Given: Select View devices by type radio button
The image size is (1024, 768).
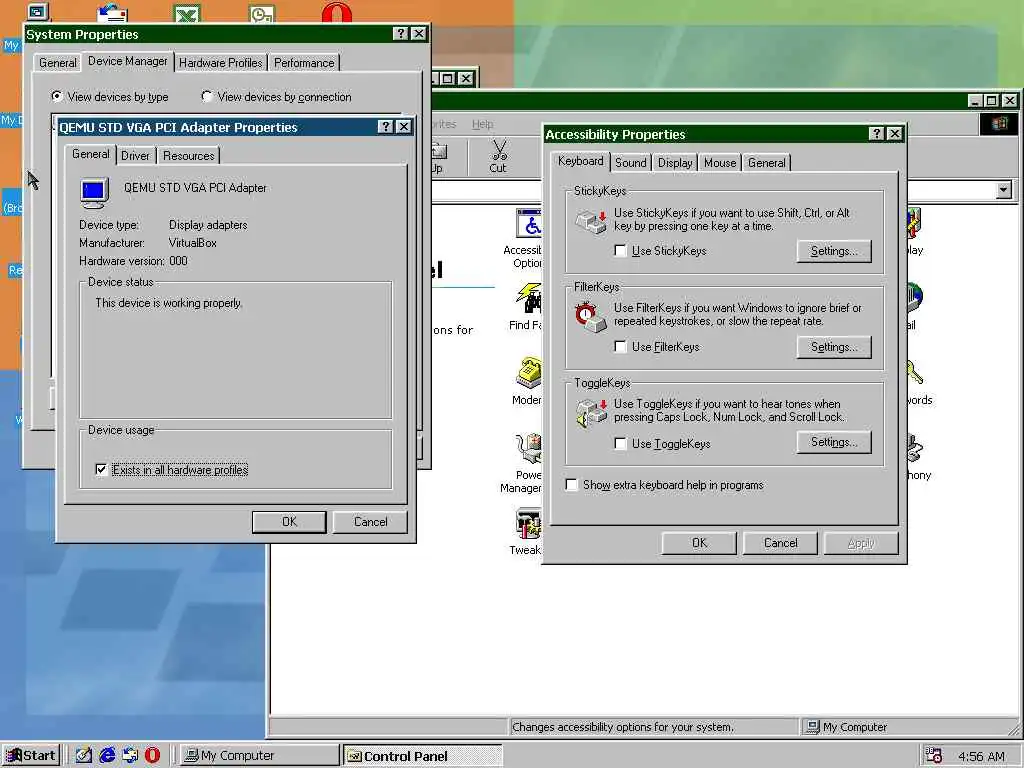Looking at the screenshot, I should 57,96.
